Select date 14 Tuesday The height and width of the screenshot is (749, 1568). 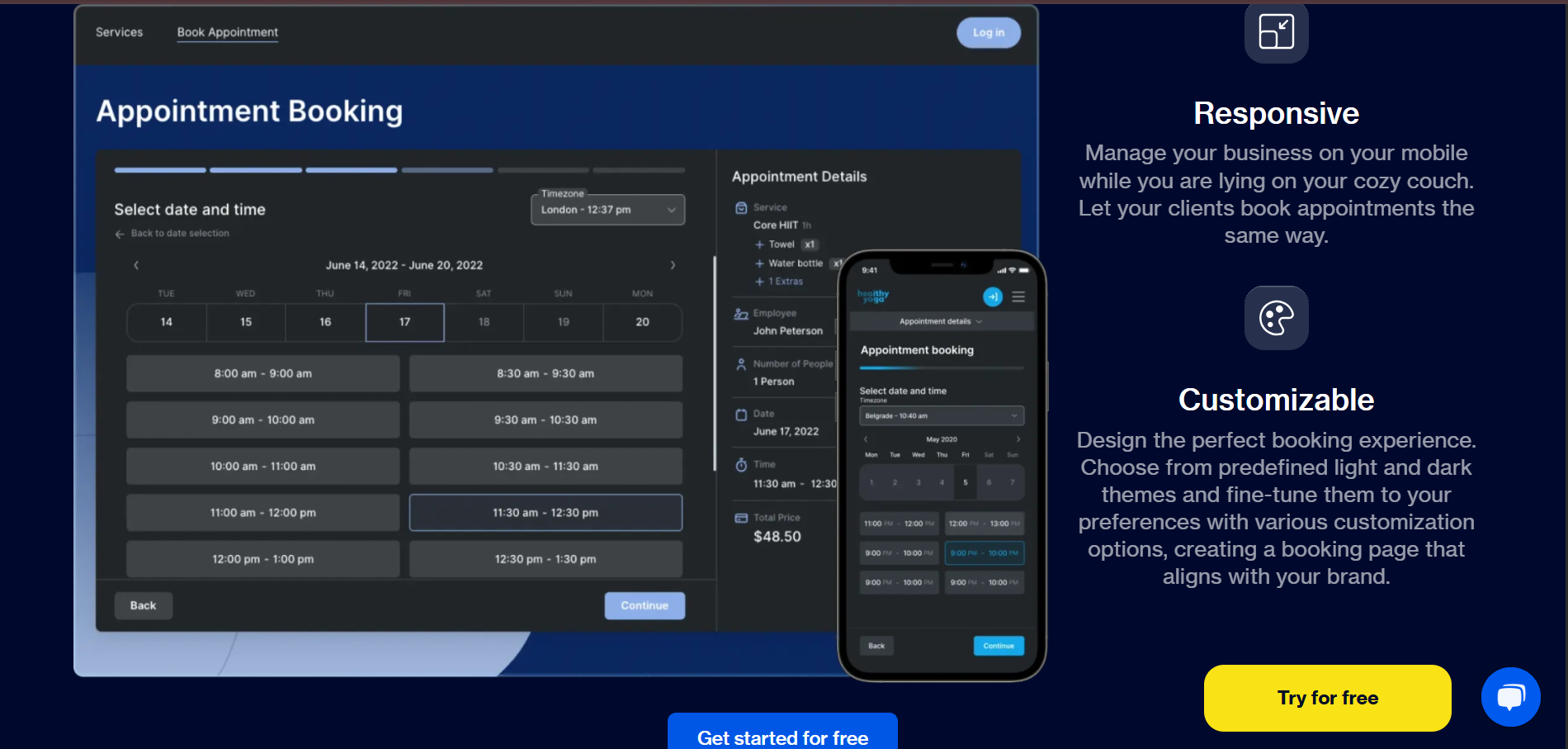(167, 322)
